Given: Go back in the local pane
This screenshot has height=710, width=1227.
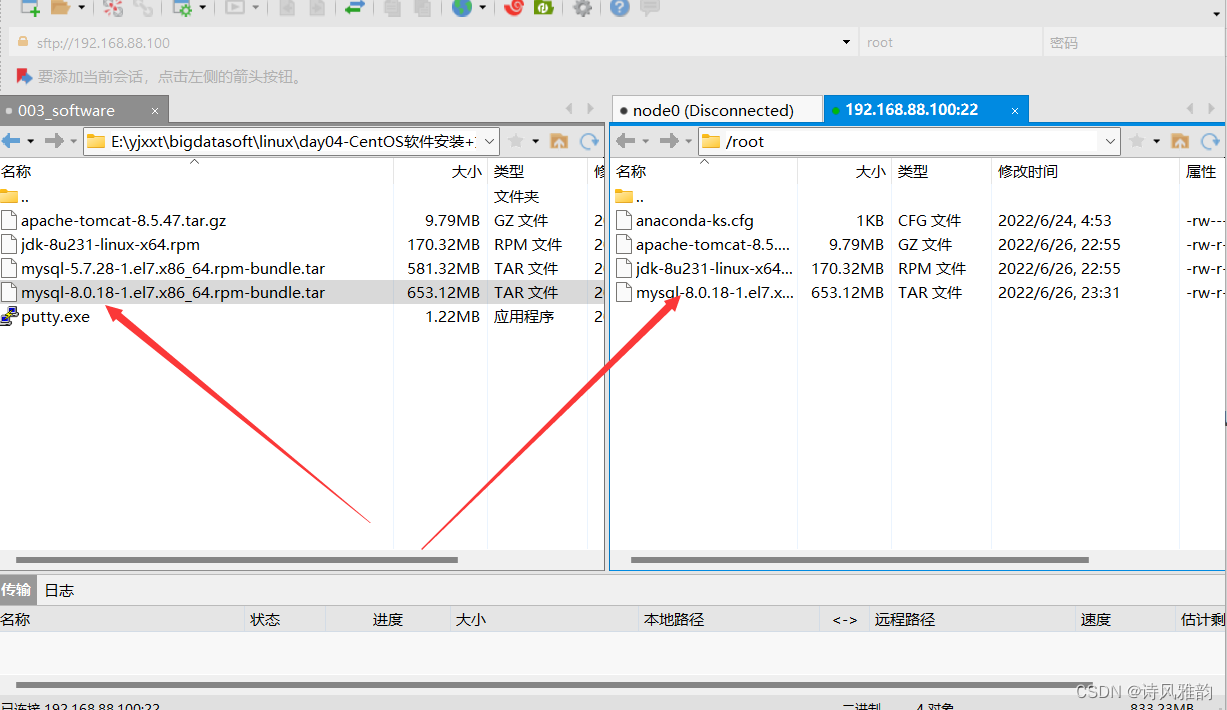Looking at the screenshot, I should point(11,141).
